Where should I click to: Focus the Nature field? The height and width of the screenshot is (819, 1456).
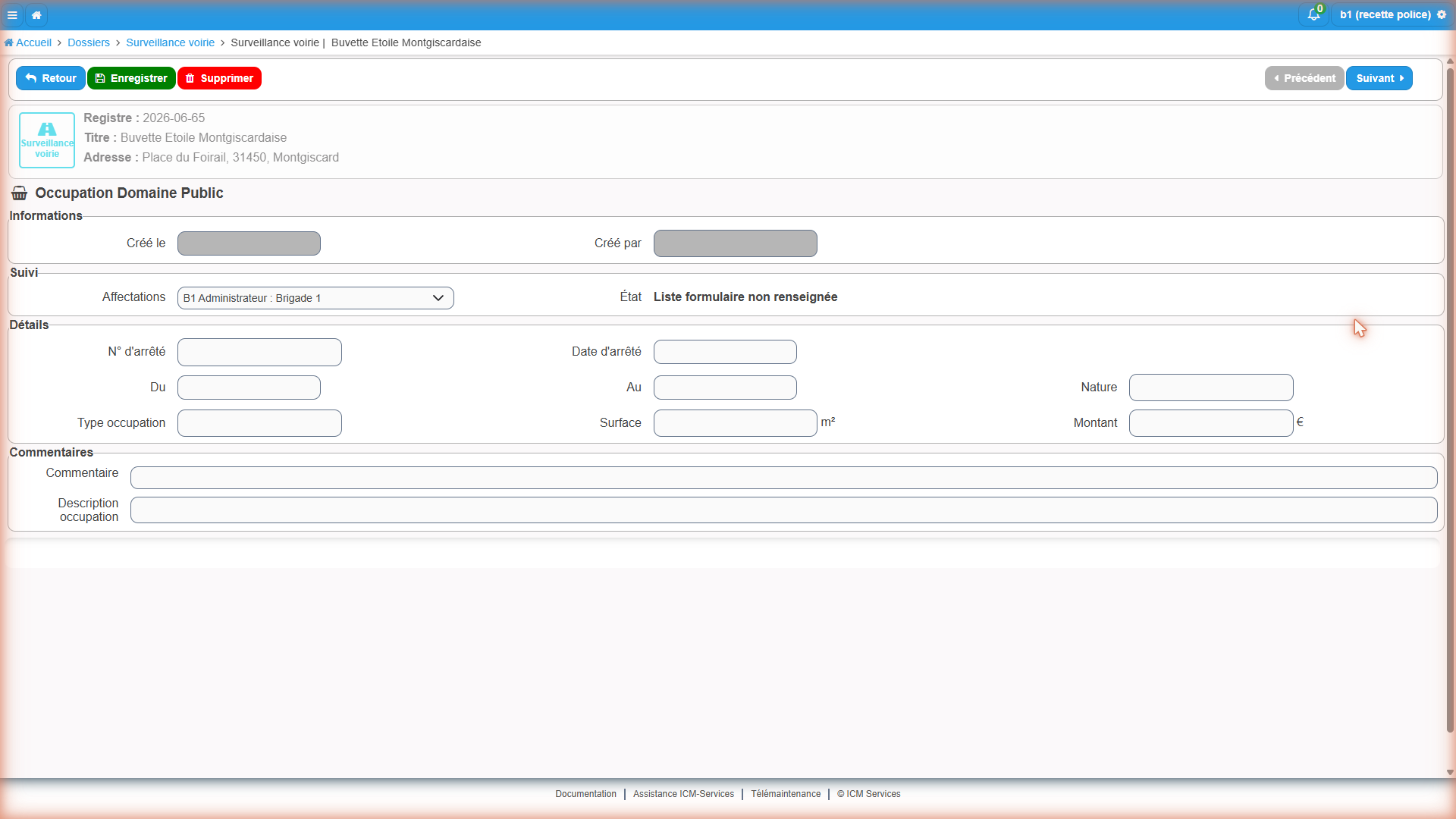(x=1211, y=388)
